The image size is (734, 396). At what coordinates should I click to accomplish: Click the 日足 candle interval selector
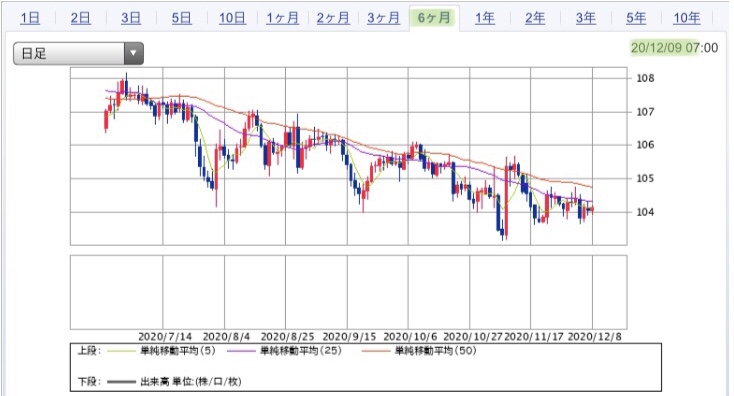[78, 53]
